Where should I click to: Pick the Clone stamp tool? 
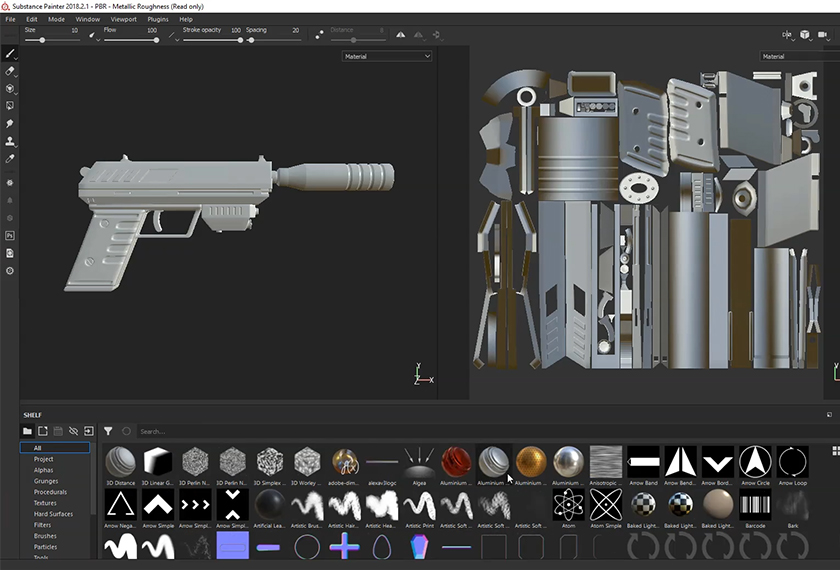pos(9,141)
